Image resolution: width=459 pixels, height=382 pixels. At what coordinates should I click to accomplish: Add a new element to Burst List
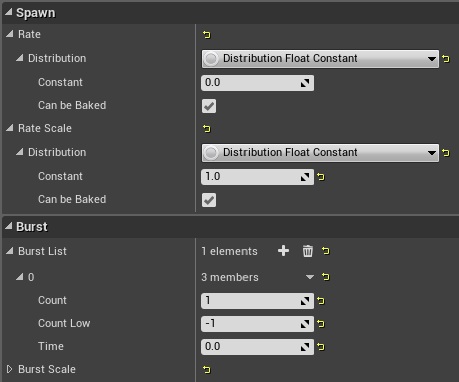(x=283, y=251)
